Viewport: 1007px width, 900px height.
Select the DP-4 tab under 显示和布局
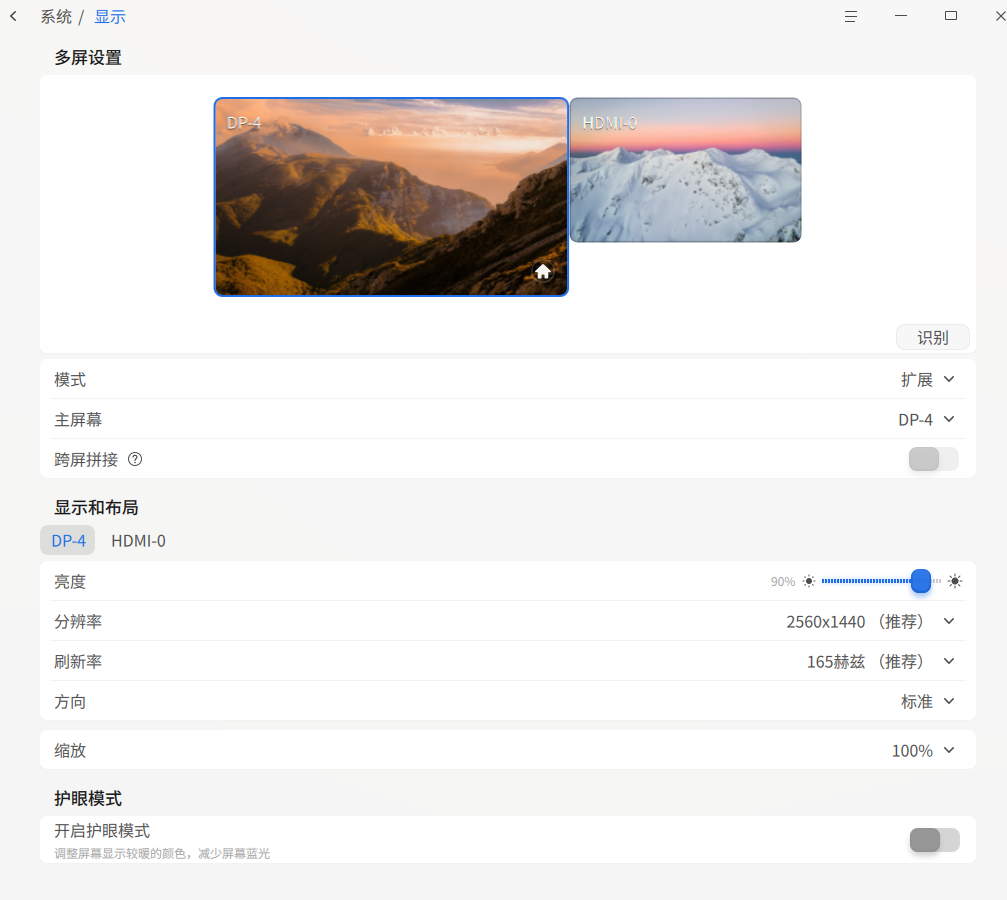coord(68,540)
